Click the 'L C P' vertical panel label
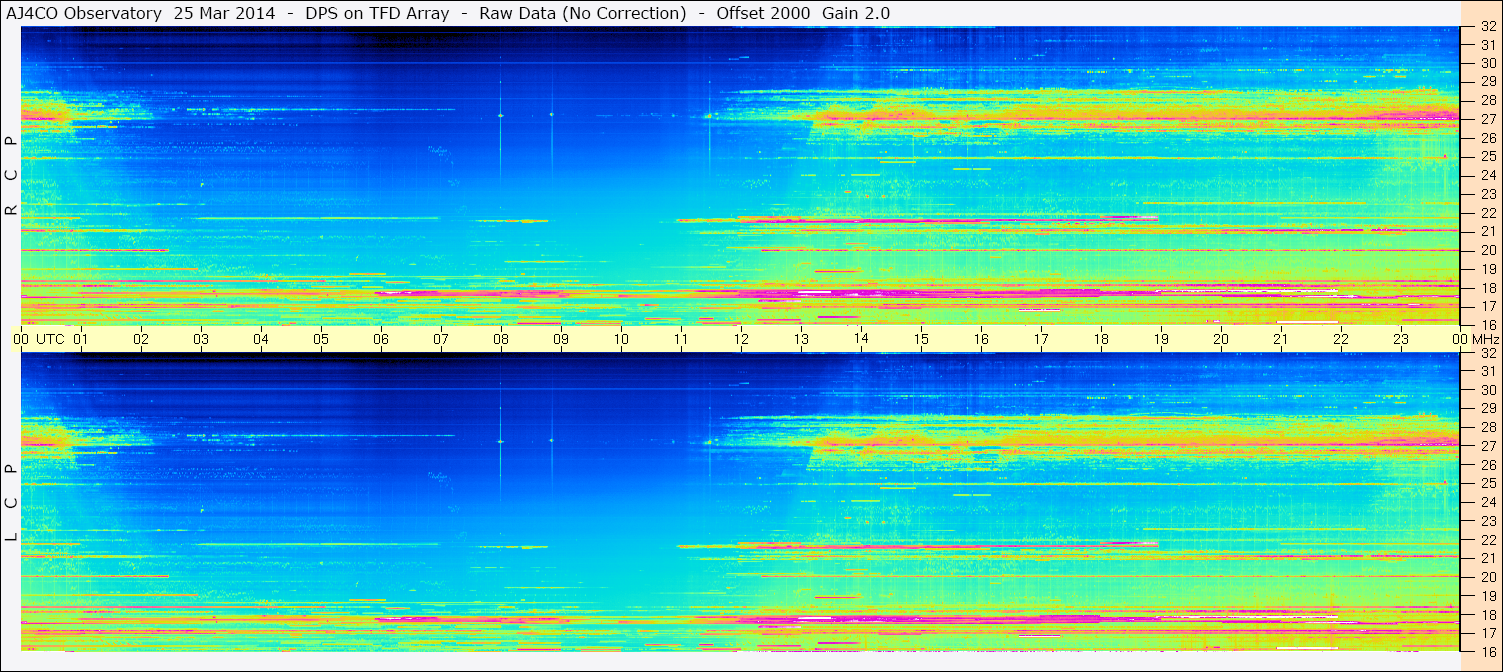 (11, 503)
